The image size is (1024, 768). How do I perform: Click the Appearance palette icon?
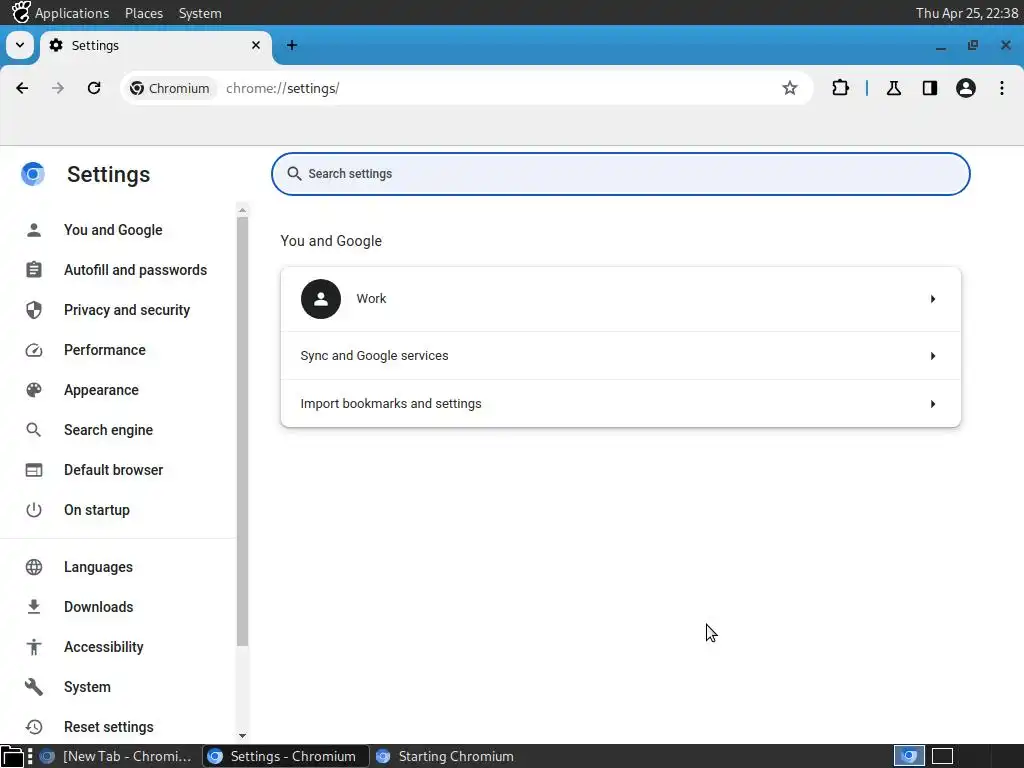(x=34, y=390)
